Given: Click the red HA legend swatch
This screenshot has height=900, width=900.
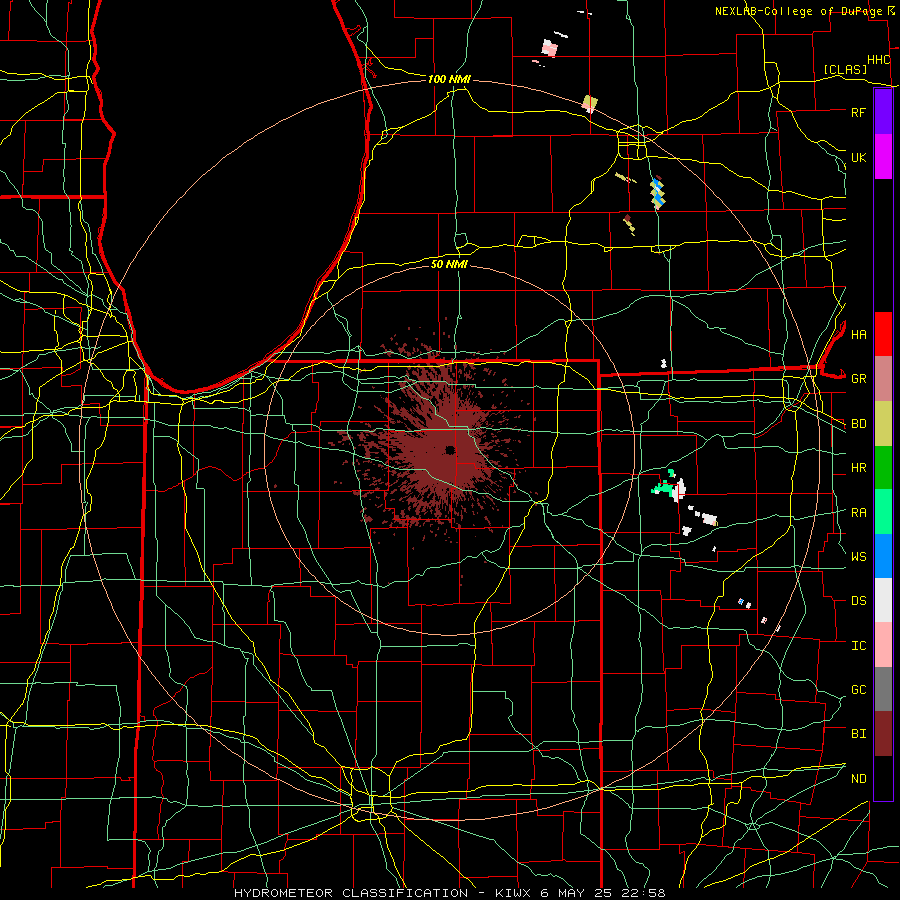Looking at the screenshot, I should tap(883, 334).
